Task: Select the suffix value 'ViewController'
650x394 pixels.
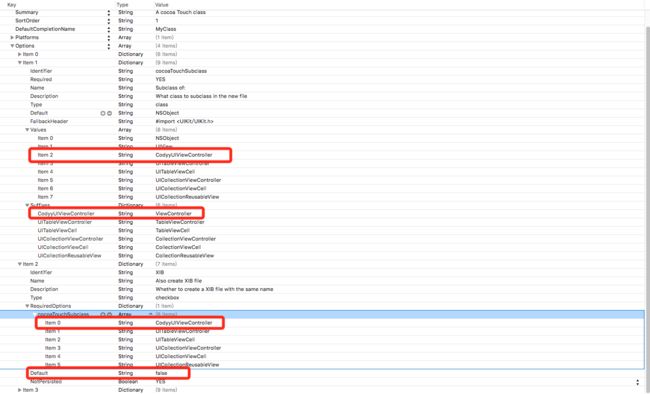Action: [173, 214]
